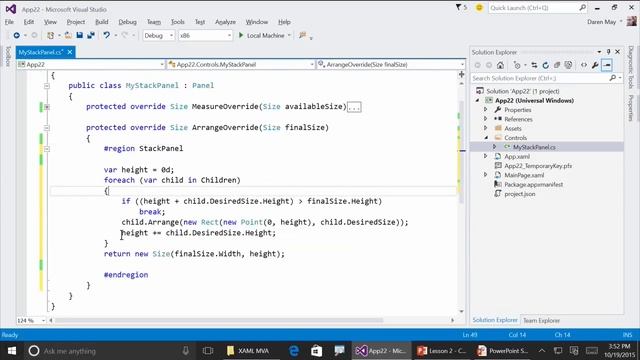
Task: Open the Build menu
Action: pyautogui.click(x=102, y=22)
